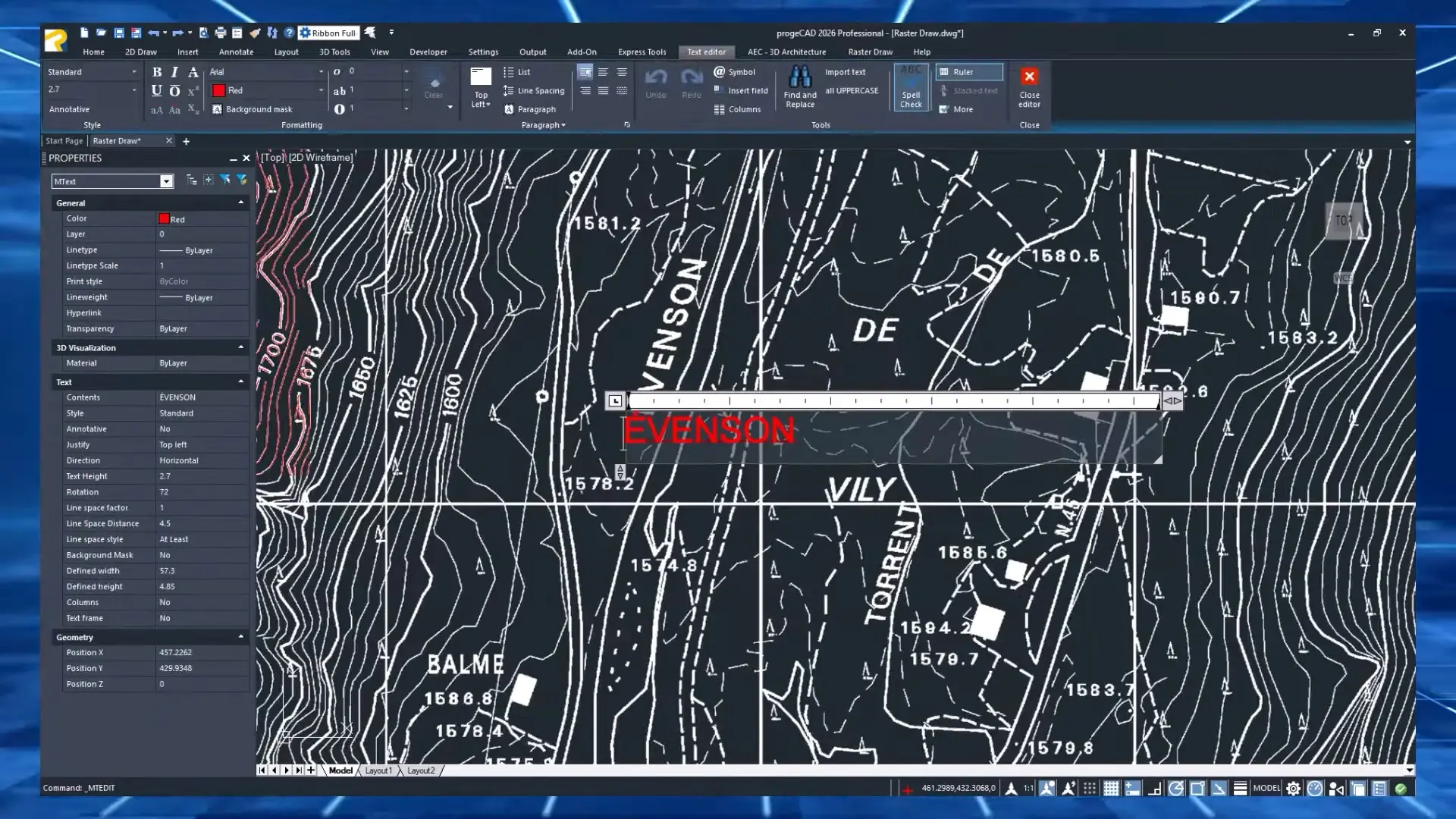Viewport: 1456px width, 819px height.
Task: Switch to the Annotate ribbon tab
Action: (236, 52)
